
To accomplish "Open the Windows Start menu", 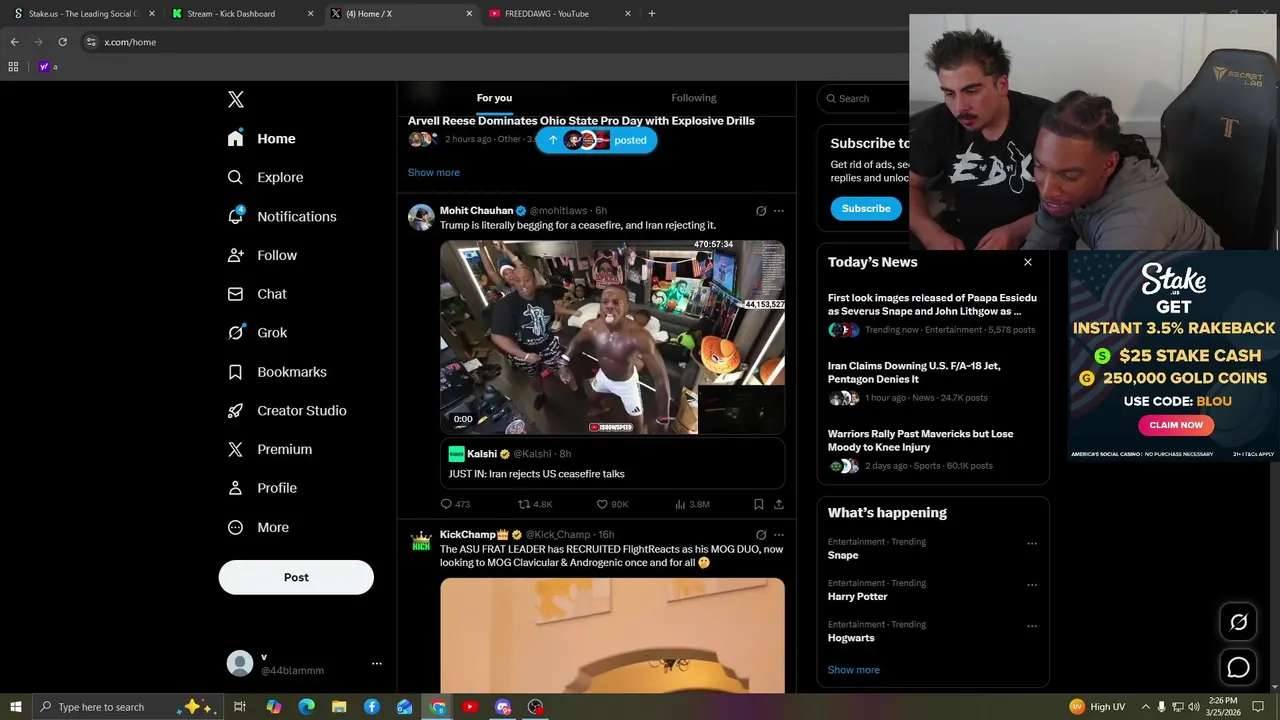I will (16, 707).
